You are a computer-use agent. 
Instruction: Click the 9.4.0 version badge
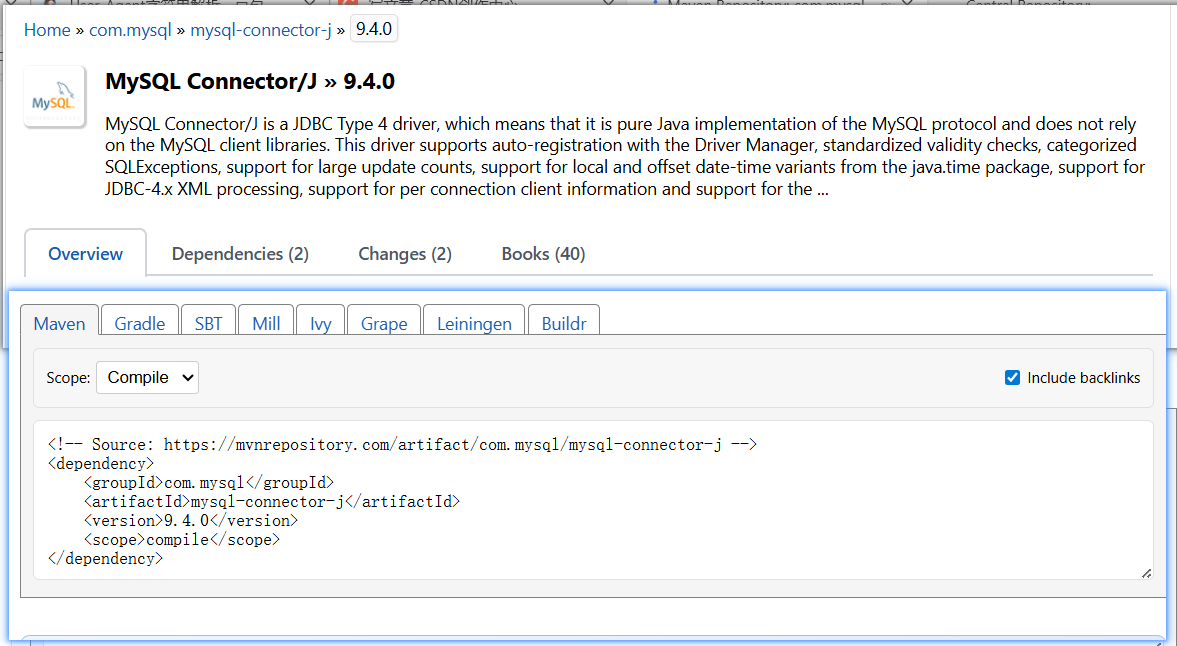[374, 29]
